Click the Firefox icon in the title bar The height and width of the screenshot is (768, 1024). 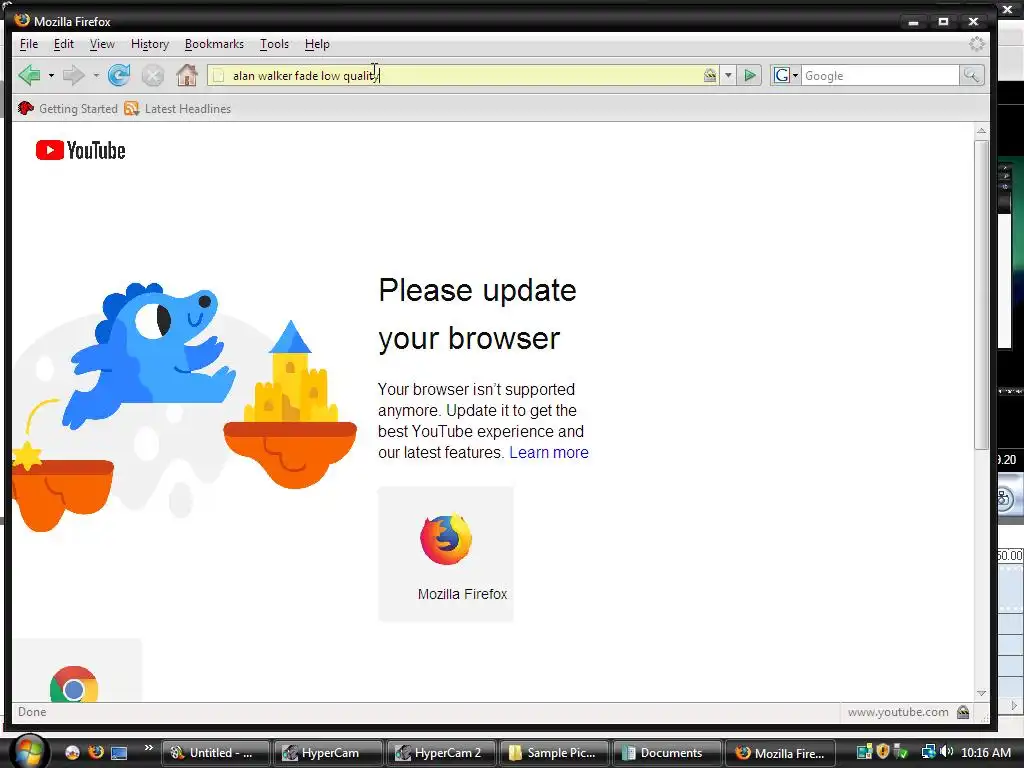(22, 20)
